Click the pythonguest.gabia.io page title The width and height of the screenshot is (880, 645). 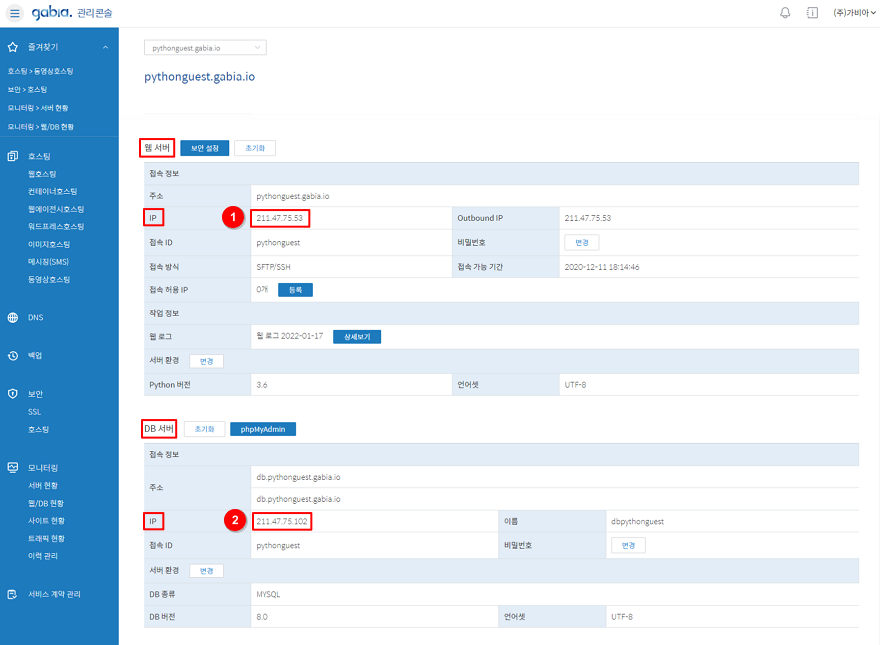[199, 77]
